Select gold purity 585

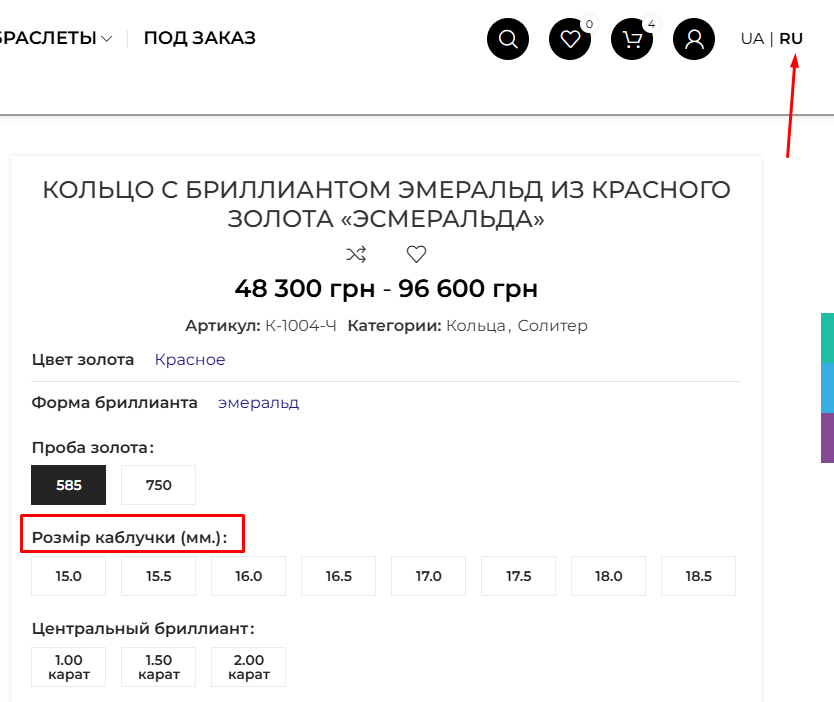(x=69, y=485)
